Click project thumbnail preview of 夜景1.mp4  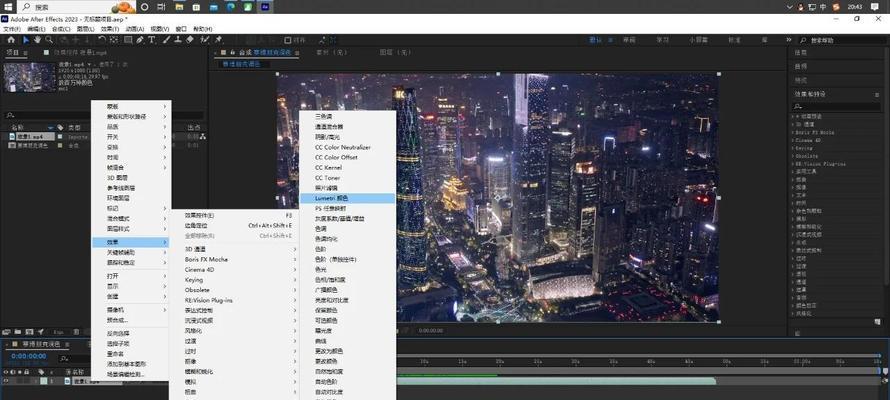[x=30, y=78]
